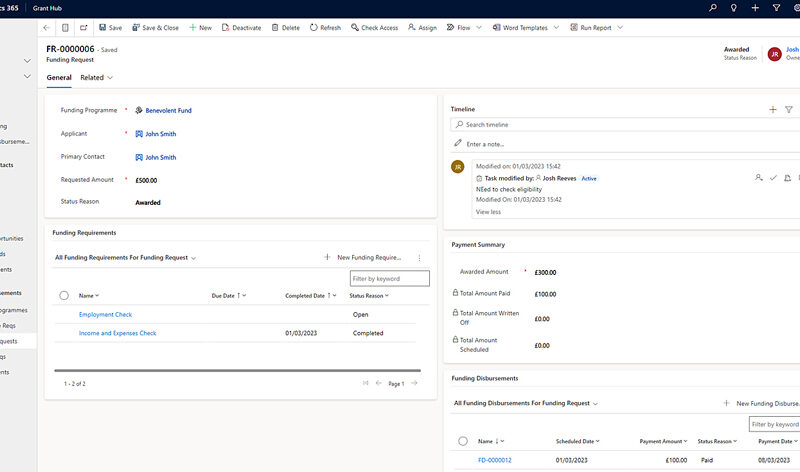Open the Flow command
The height and width of the screenshot is (472, 800).
point(458,28)
